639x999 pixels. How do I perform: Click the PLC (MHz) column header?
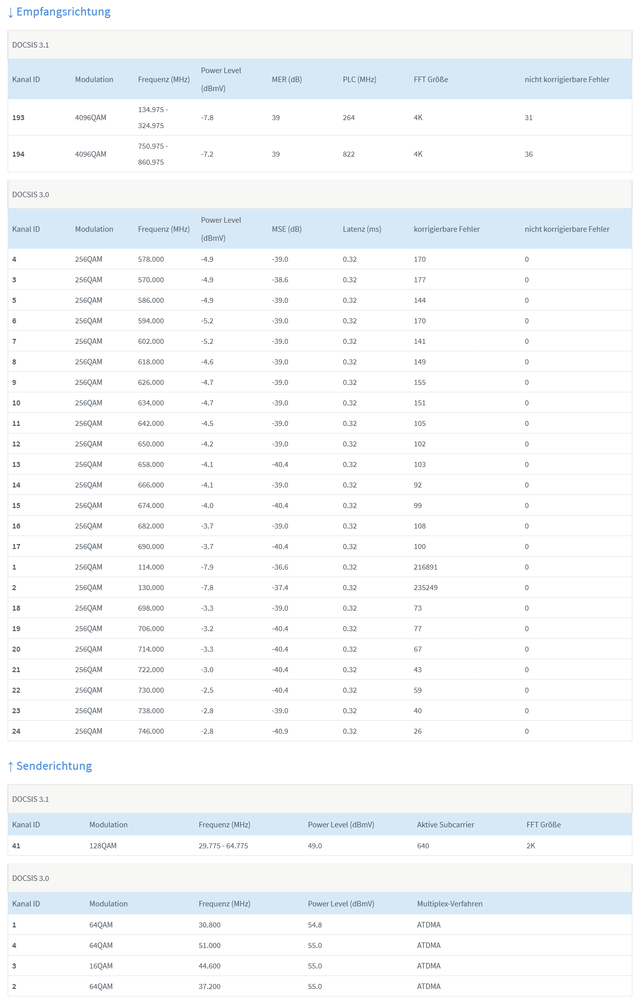(359, 80)
